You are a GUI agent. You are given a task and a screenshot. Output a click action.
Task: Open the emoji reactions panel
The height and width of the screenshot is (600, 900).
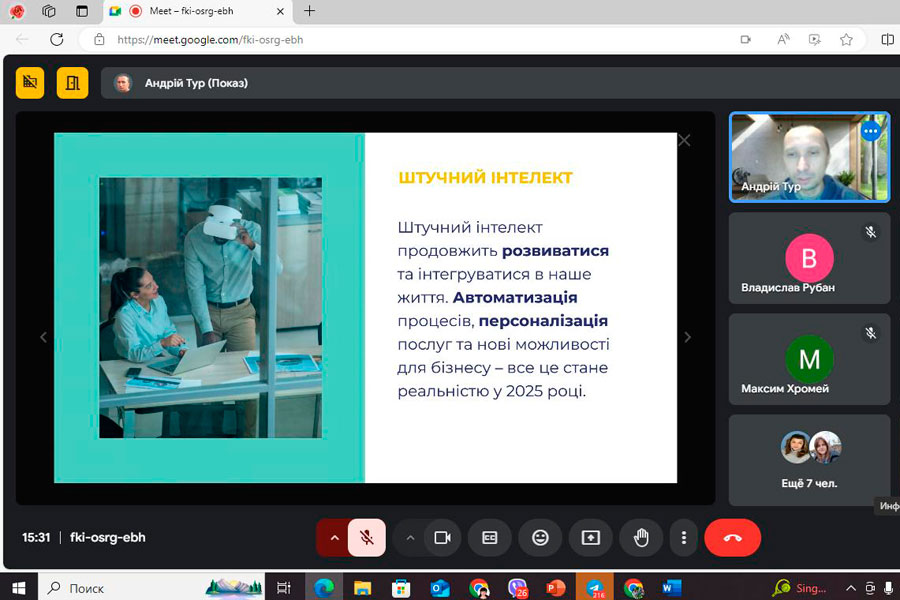pos(540,538)
